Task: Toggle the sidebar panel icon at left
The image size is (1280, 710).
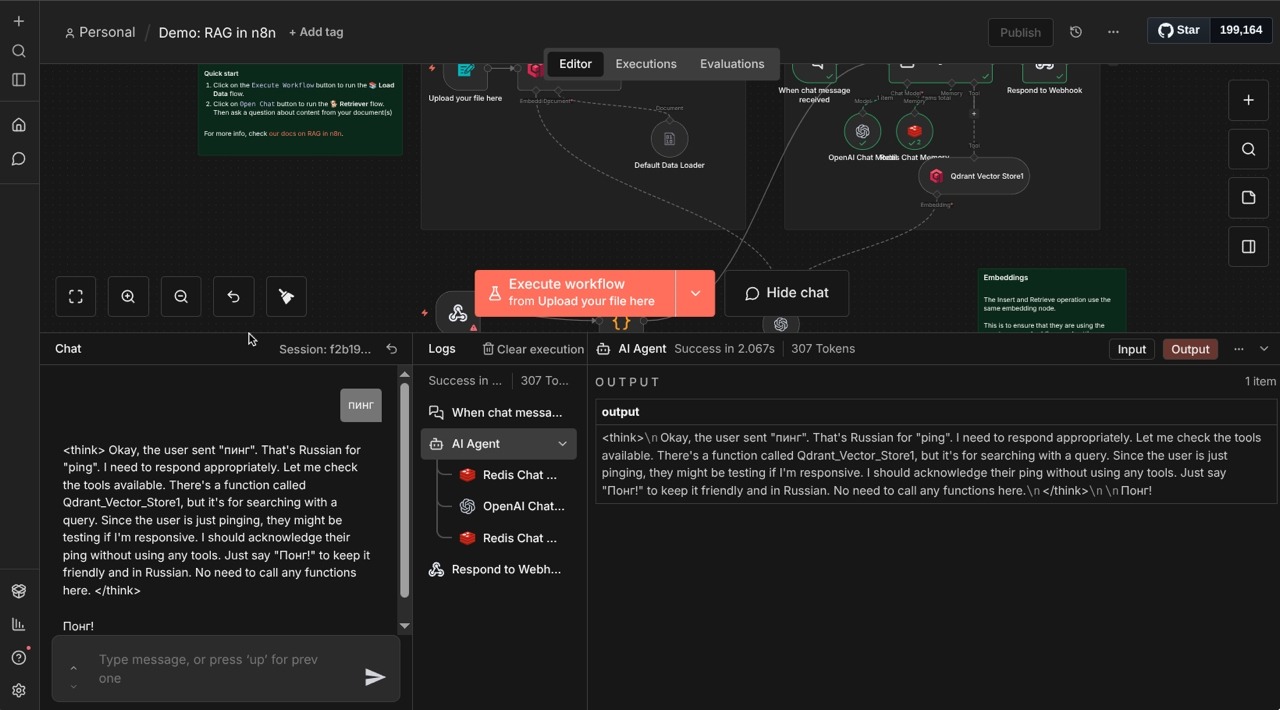Action: 19,80
